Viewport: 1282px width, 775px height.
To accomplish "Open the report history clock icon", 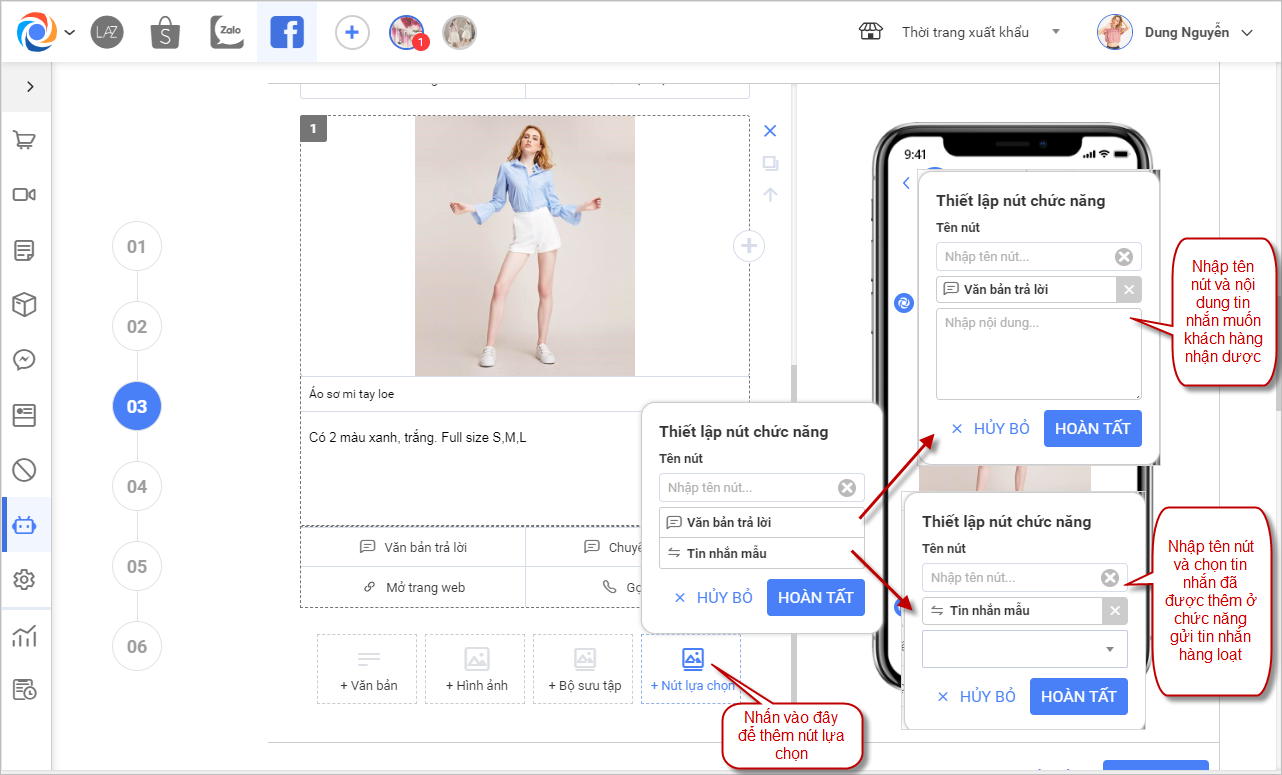I will pos(25,690).
